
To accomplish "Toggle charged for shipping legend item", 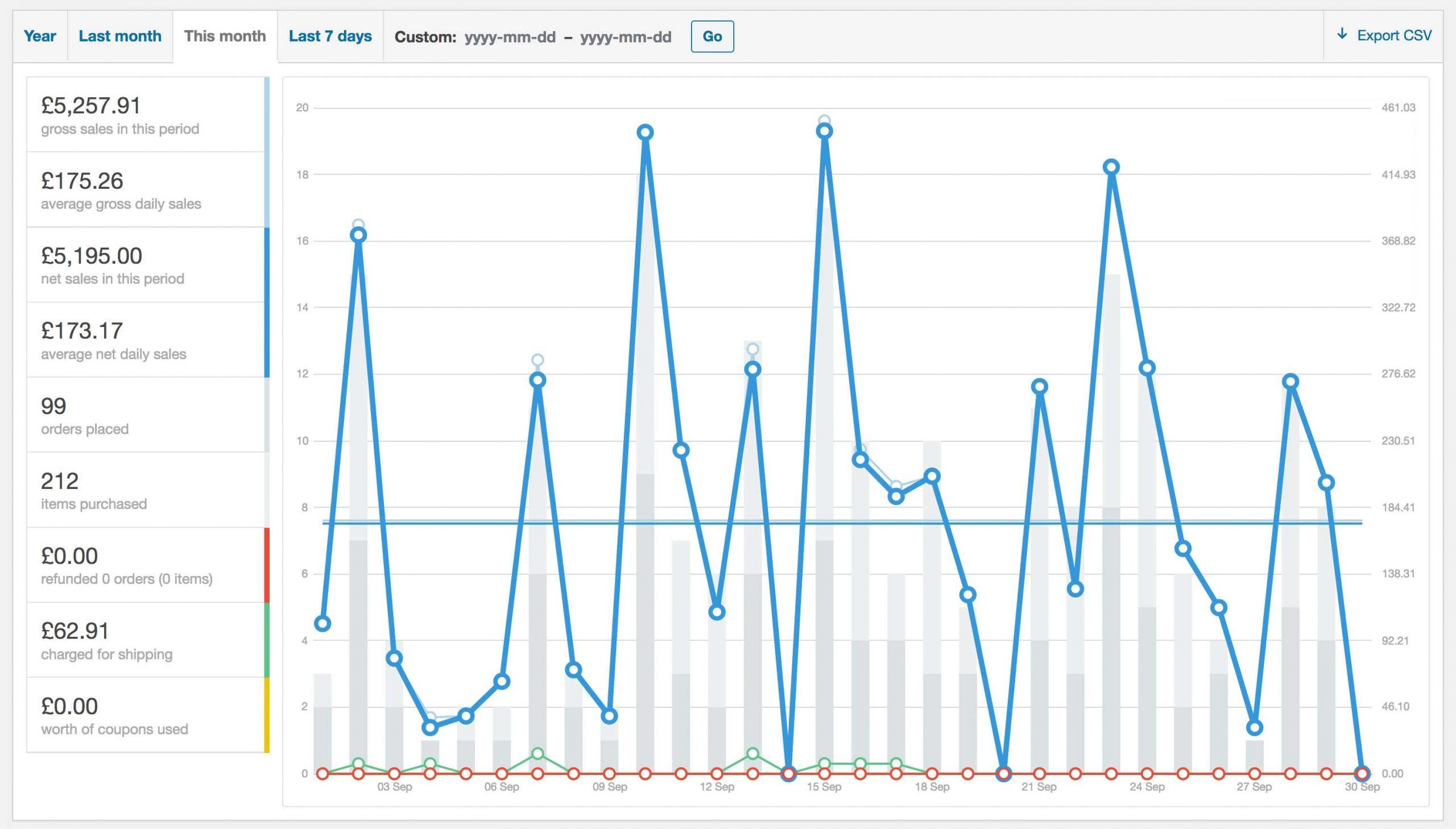I will point(148,640).
